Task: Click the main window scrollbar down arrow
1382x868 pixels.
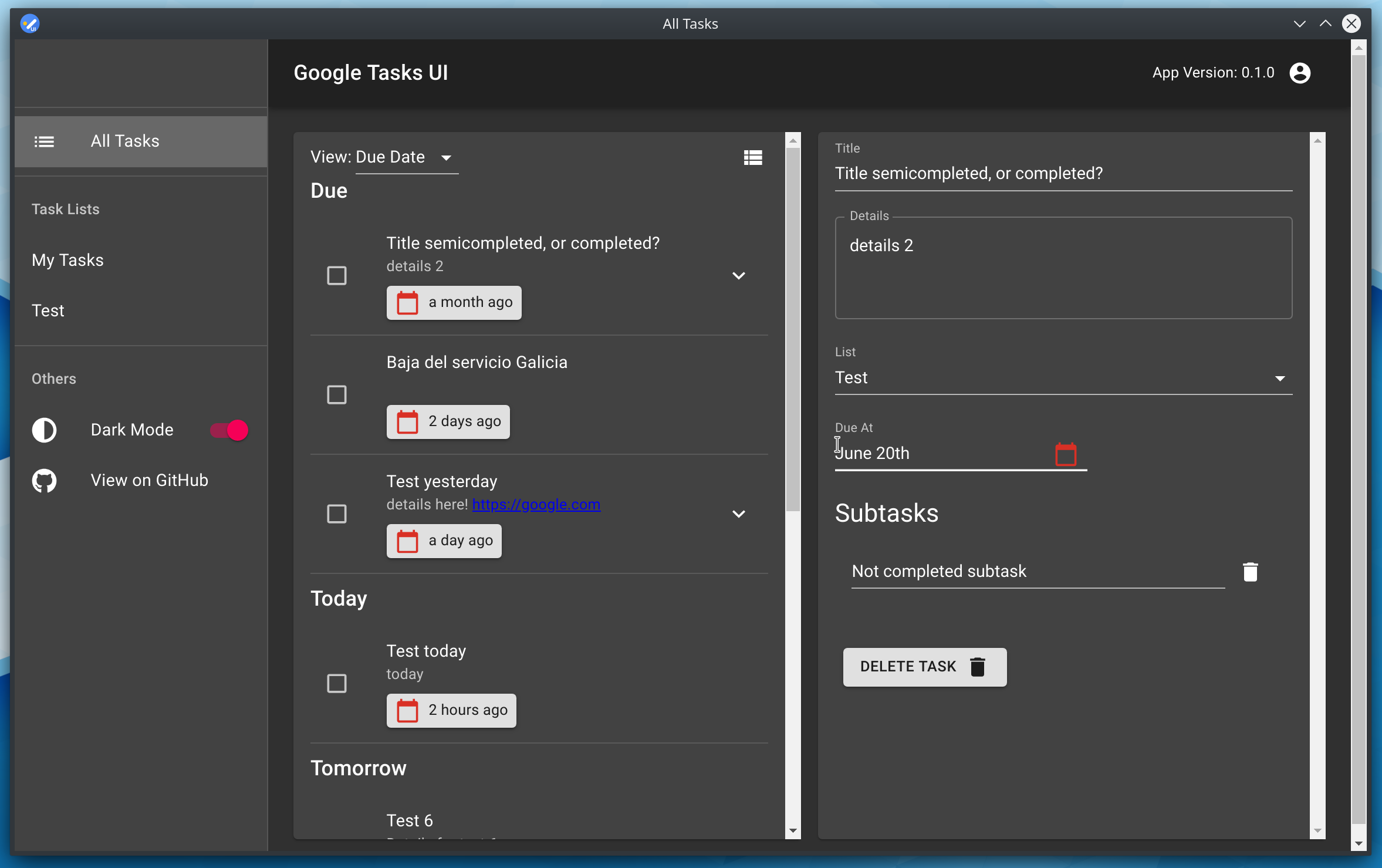Action: (x=1358, y=845)
